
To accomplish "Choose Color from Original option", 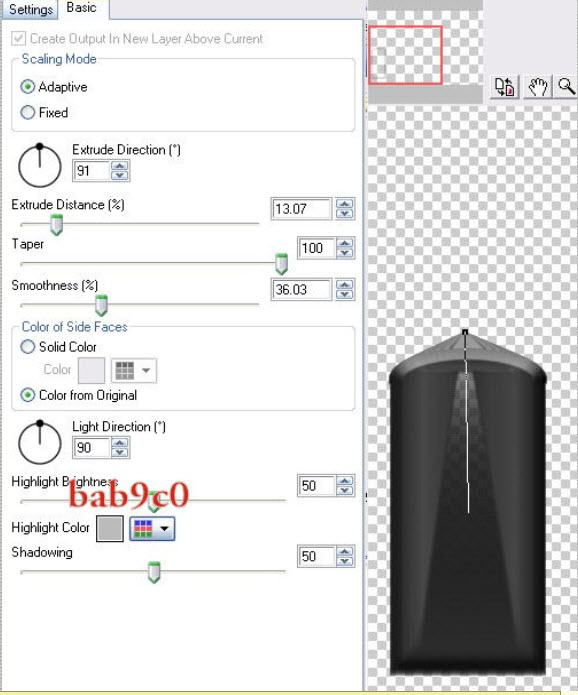I will click(x=27, y=395).
